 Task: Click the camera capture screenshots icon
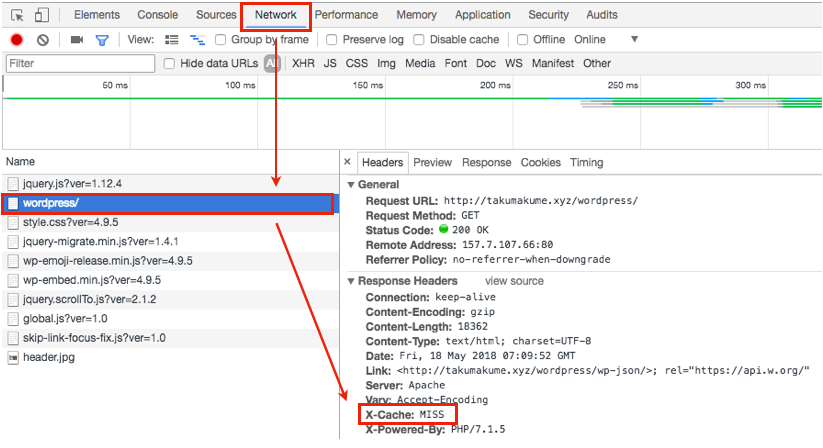77,40
